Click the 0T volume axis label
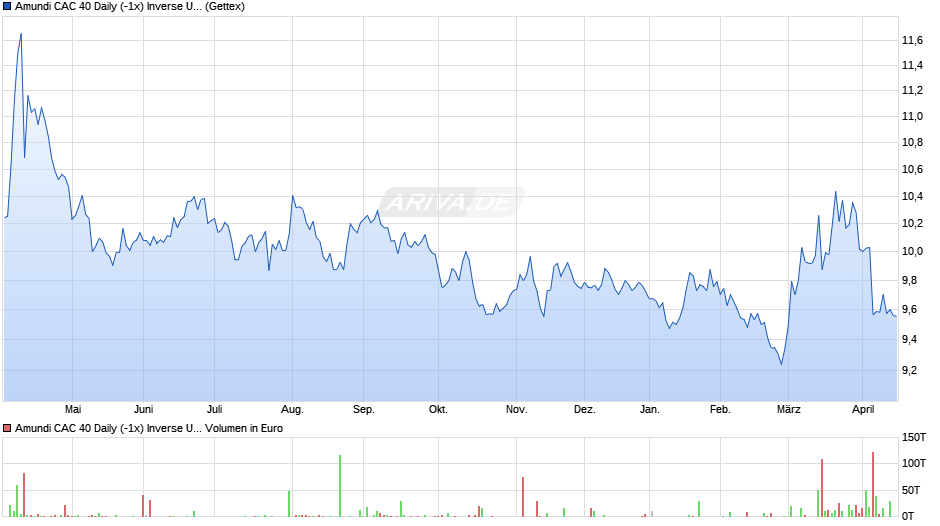940x526 pixels. pyautogui.click(x=908, y=516)
